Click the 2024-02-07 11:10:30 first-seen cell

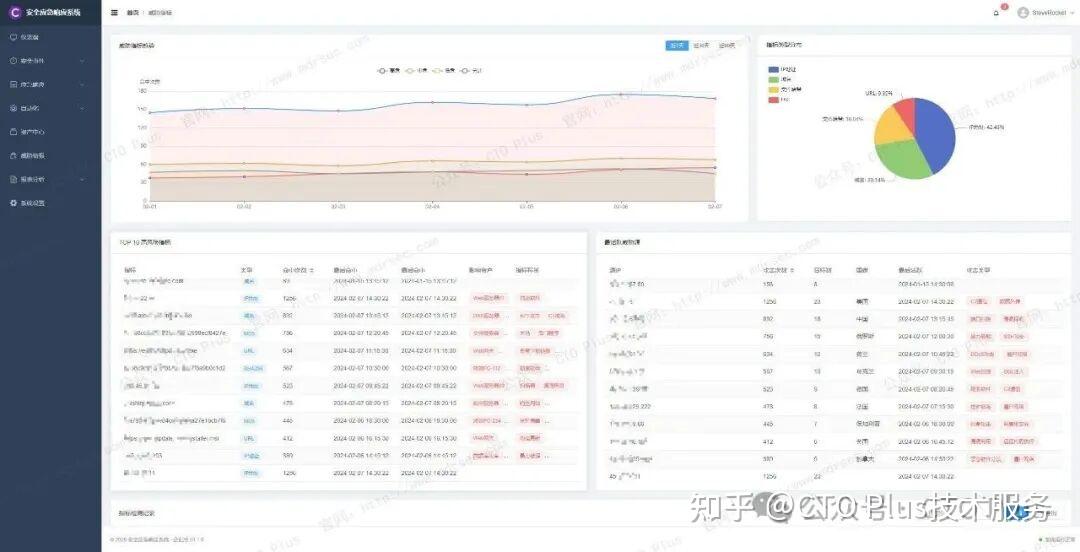[361, 351]
